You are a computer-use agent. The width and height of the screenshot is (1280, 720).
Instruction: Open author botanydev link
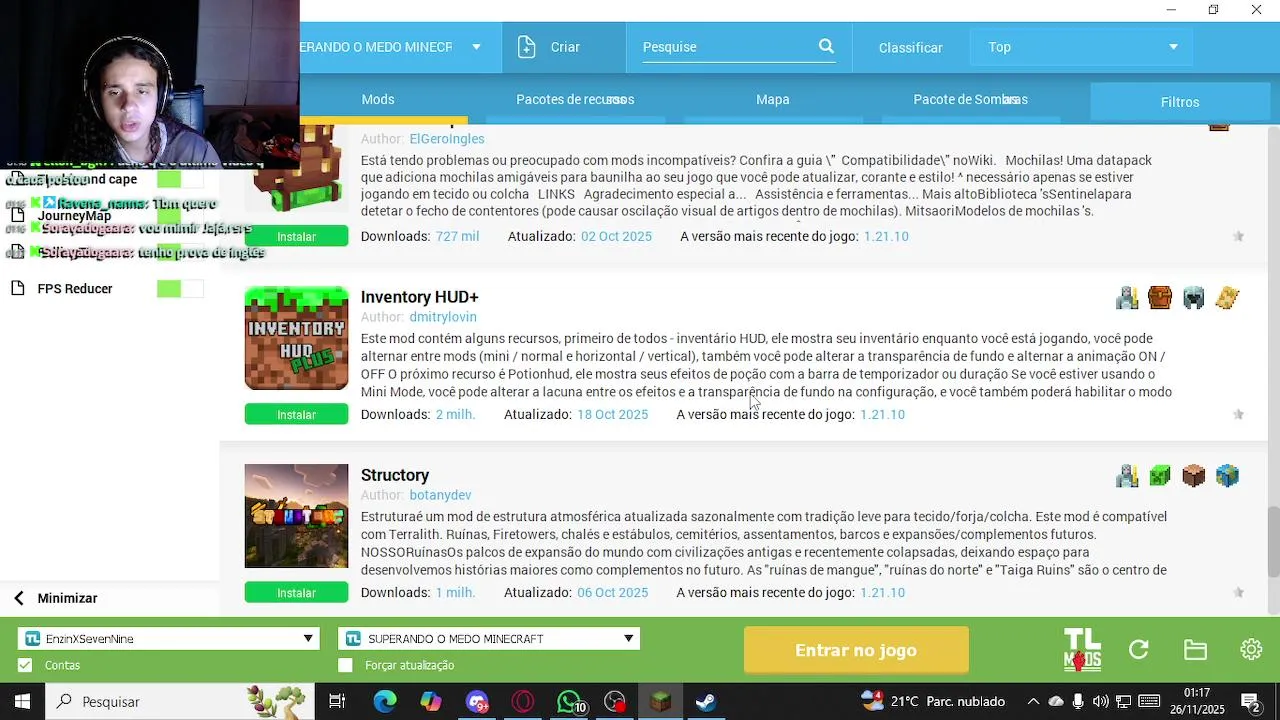tap(440, 495)
